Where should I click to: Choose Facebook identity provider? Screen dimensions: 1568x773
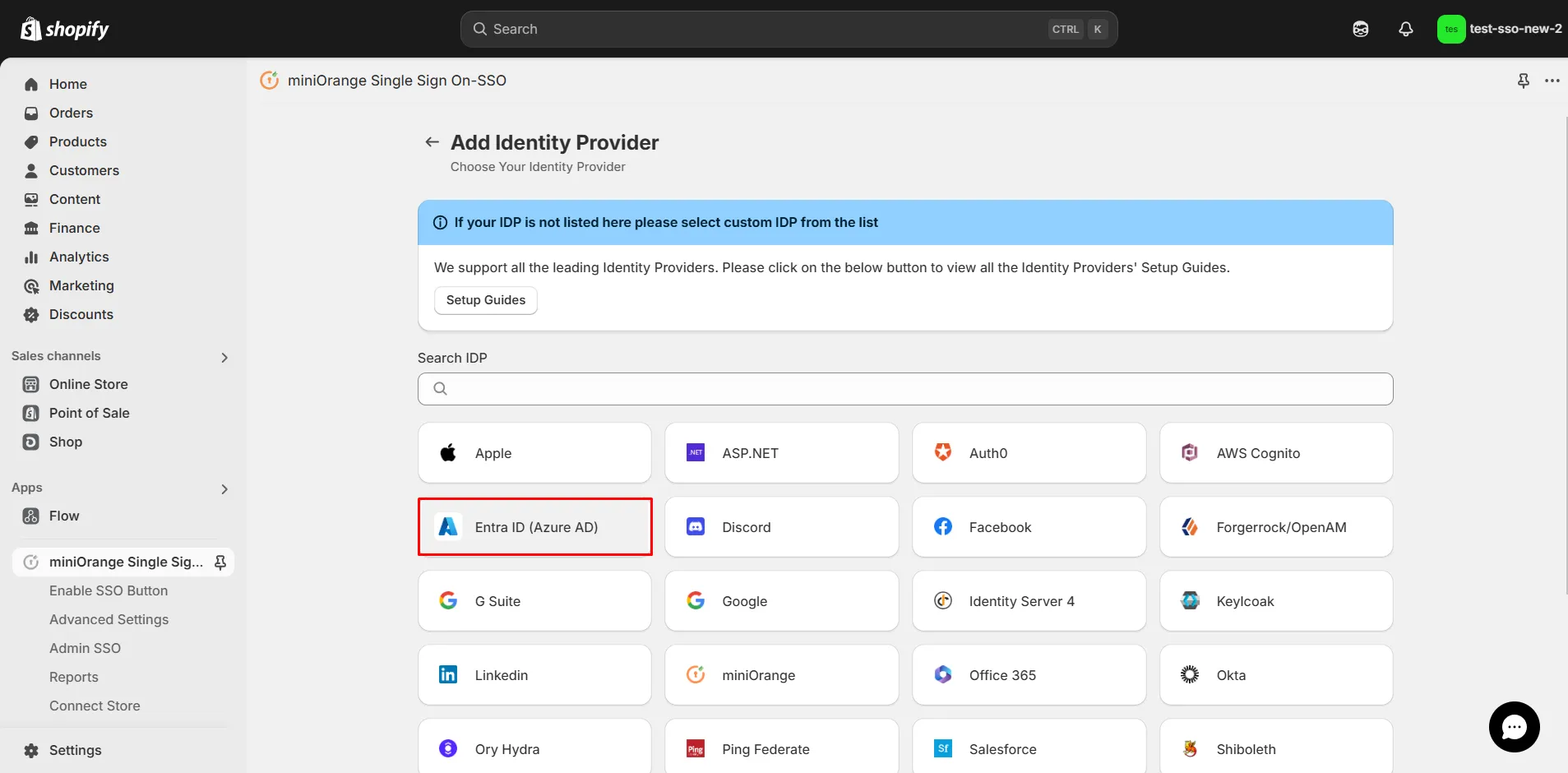click(x=1029, y=527)
